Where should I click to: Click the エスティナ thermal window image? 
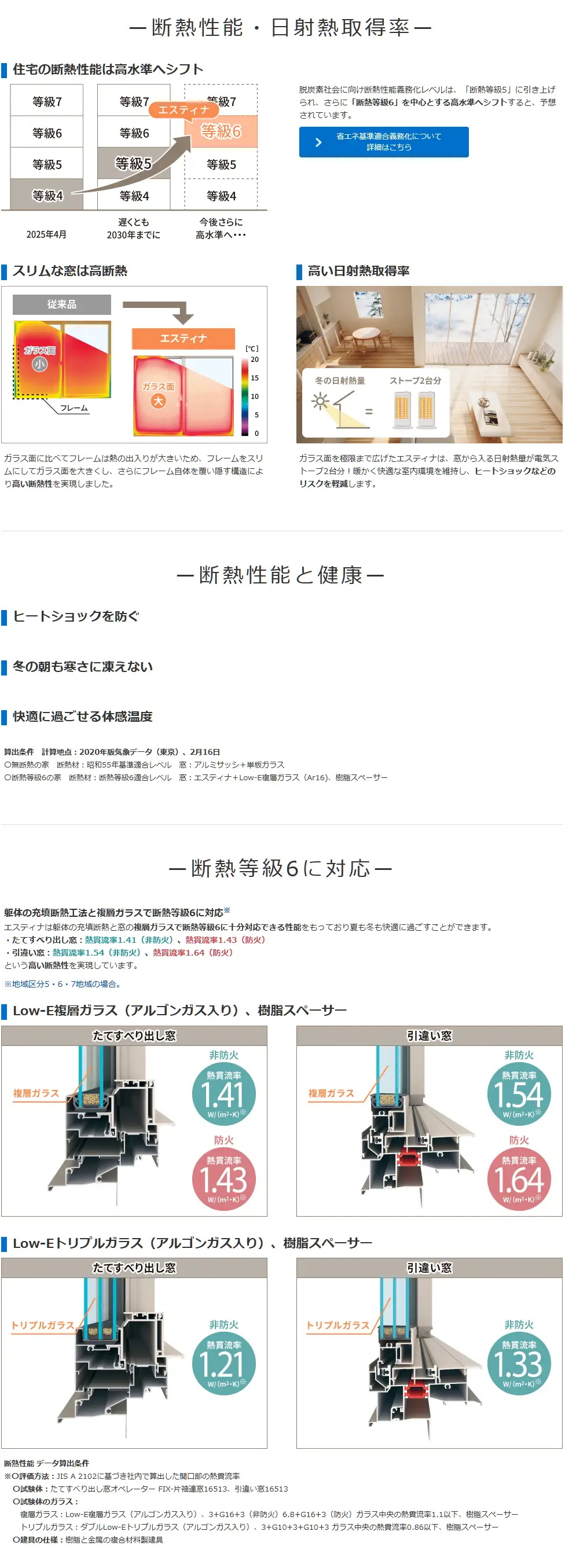(x=184, y=396)
